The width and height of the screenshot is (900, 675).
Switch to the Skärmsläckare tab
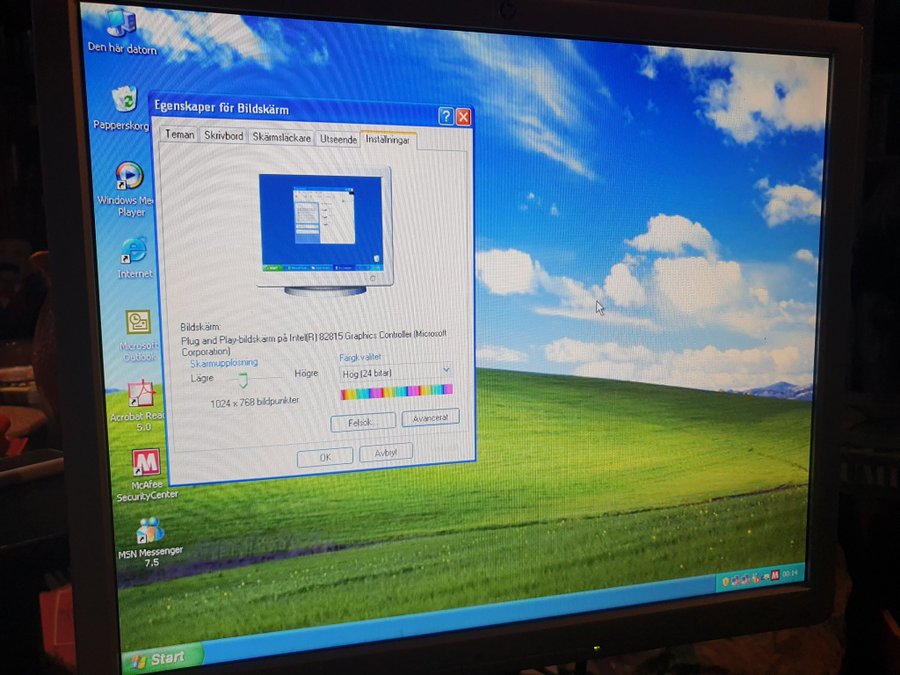point(281,138)
